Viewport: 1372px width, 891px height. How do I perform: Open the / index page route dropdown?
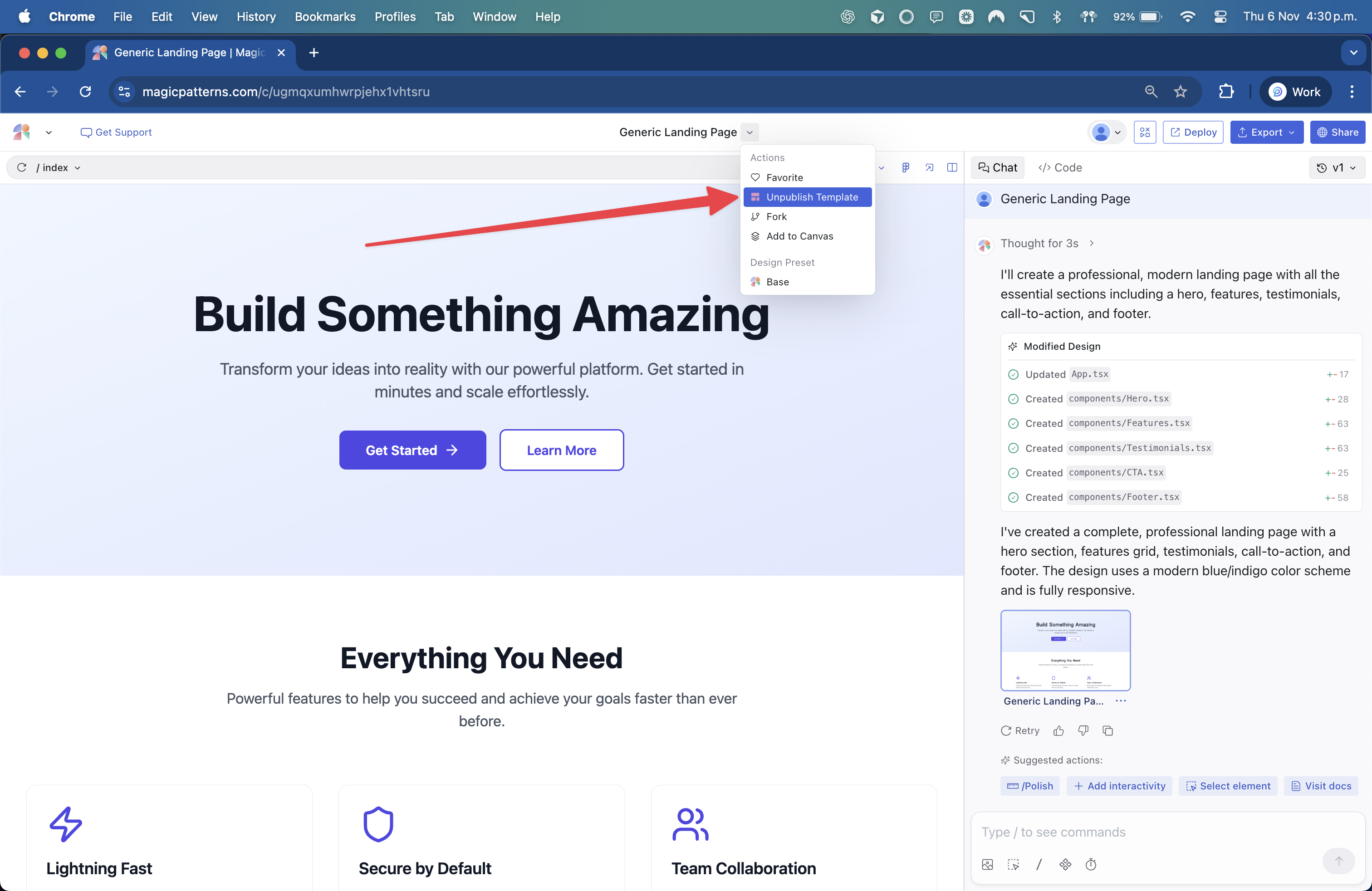pos(58,168)
